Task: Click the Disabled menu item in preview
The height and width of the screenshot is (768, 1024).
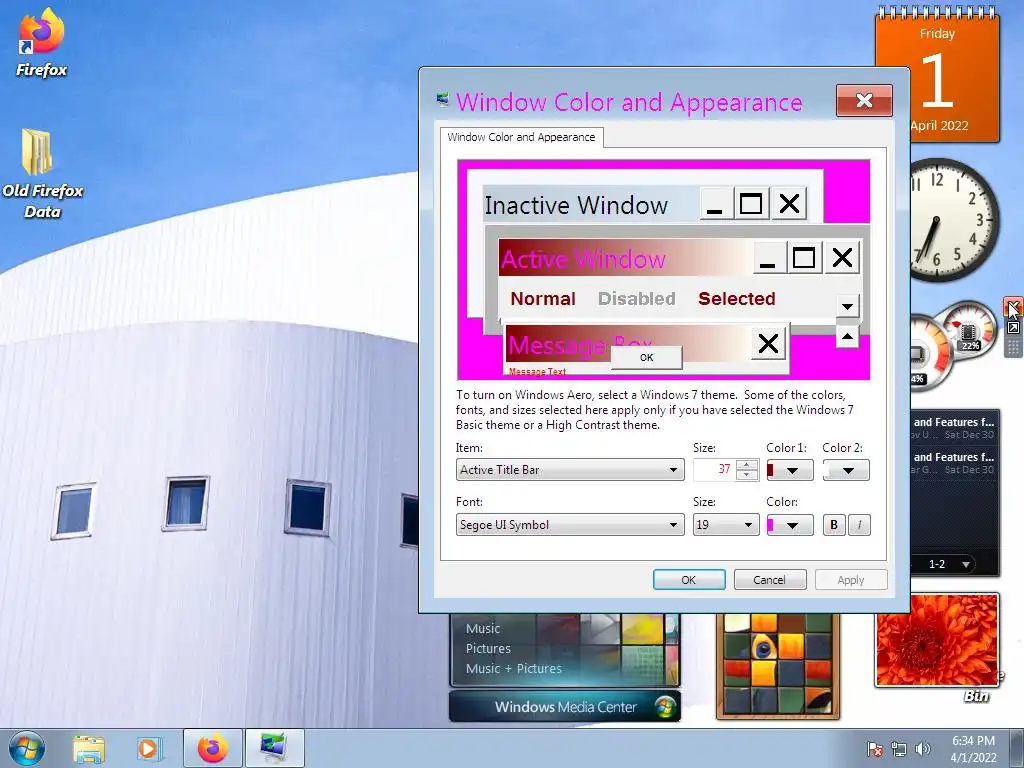Action: [637, 298]
